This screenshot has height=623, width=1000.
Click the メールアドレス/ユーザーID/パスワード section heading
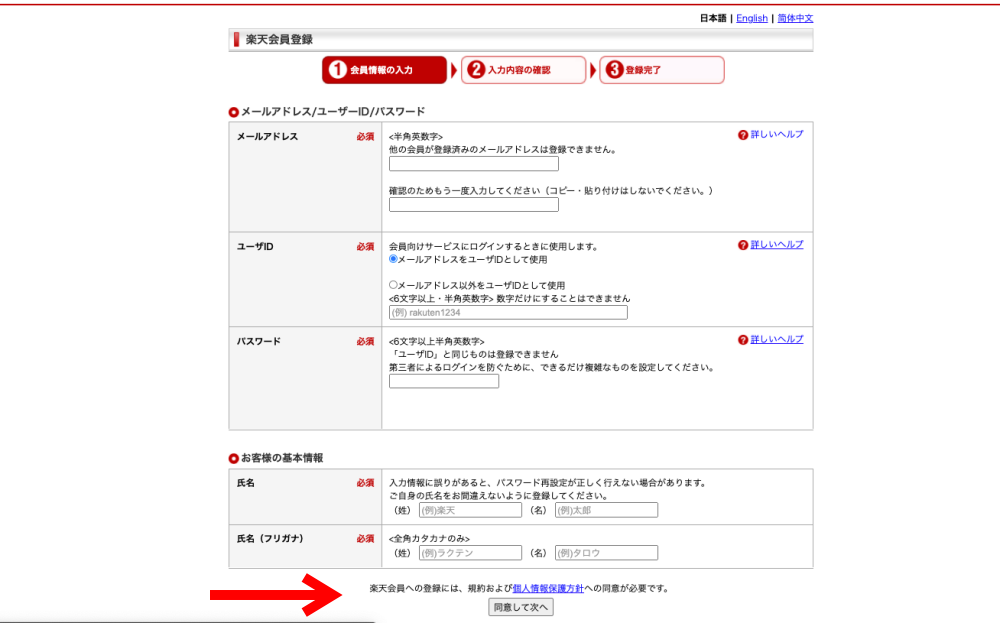(x=333, y=112)
